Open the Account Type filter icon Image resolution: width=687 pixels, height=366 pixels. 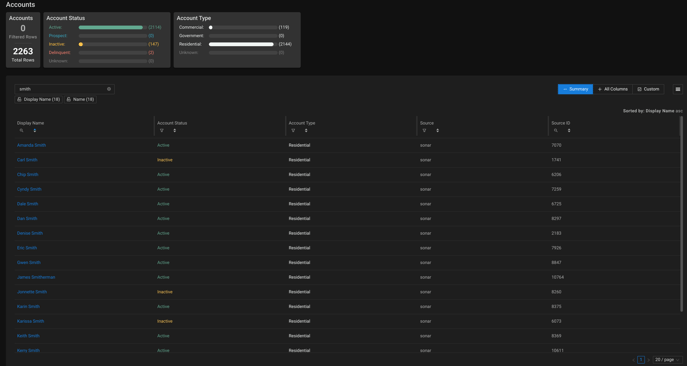[293, 131]
